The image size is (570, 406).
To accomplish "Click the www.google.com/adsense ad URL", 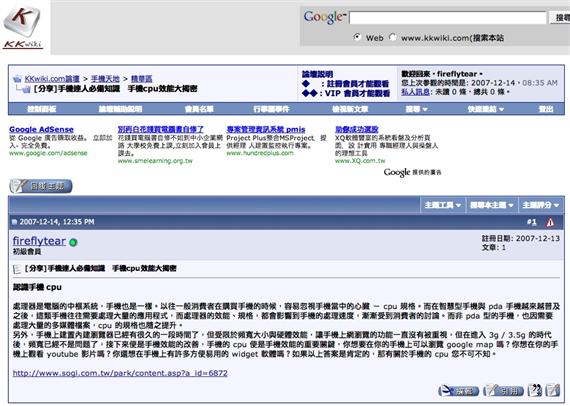I will [48, 153].
